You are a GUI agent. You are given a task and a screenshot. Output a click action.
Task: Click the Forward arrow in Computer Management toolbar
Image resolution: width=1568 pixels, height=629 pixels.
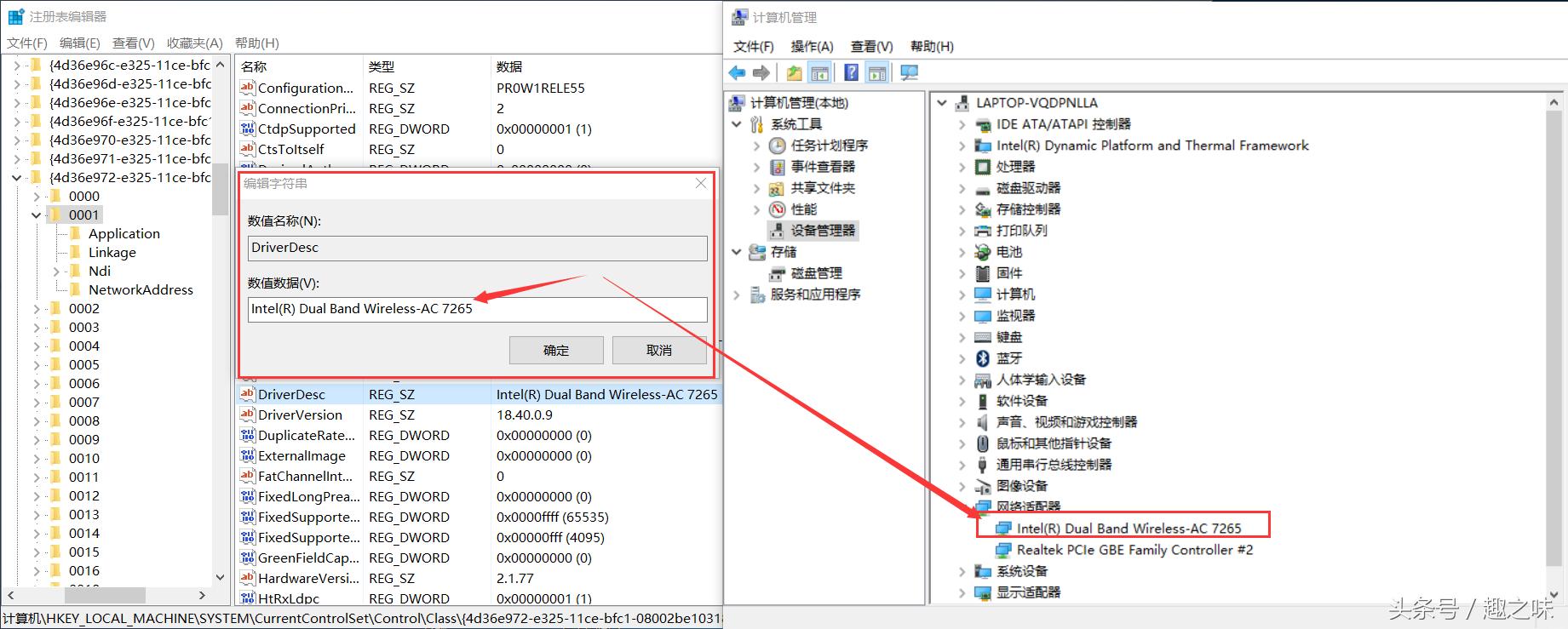pos(761,73)
